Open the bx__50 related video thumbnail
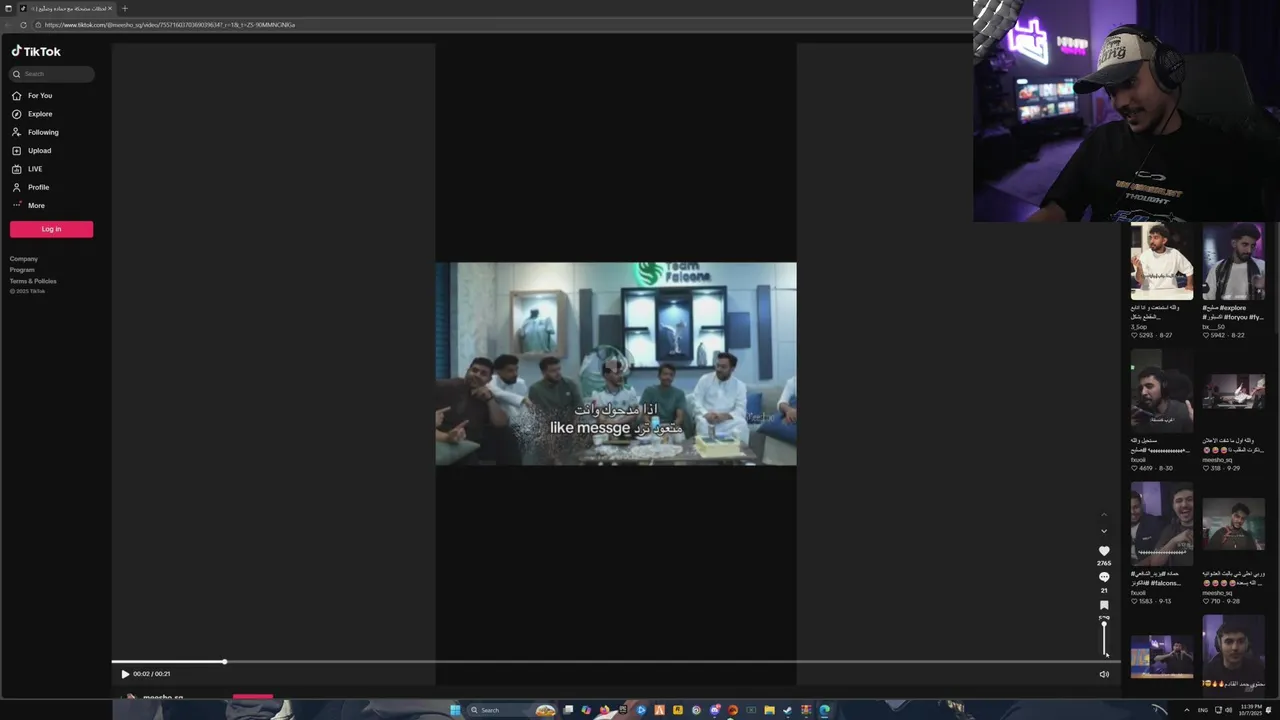 (x=1233, y=261)
